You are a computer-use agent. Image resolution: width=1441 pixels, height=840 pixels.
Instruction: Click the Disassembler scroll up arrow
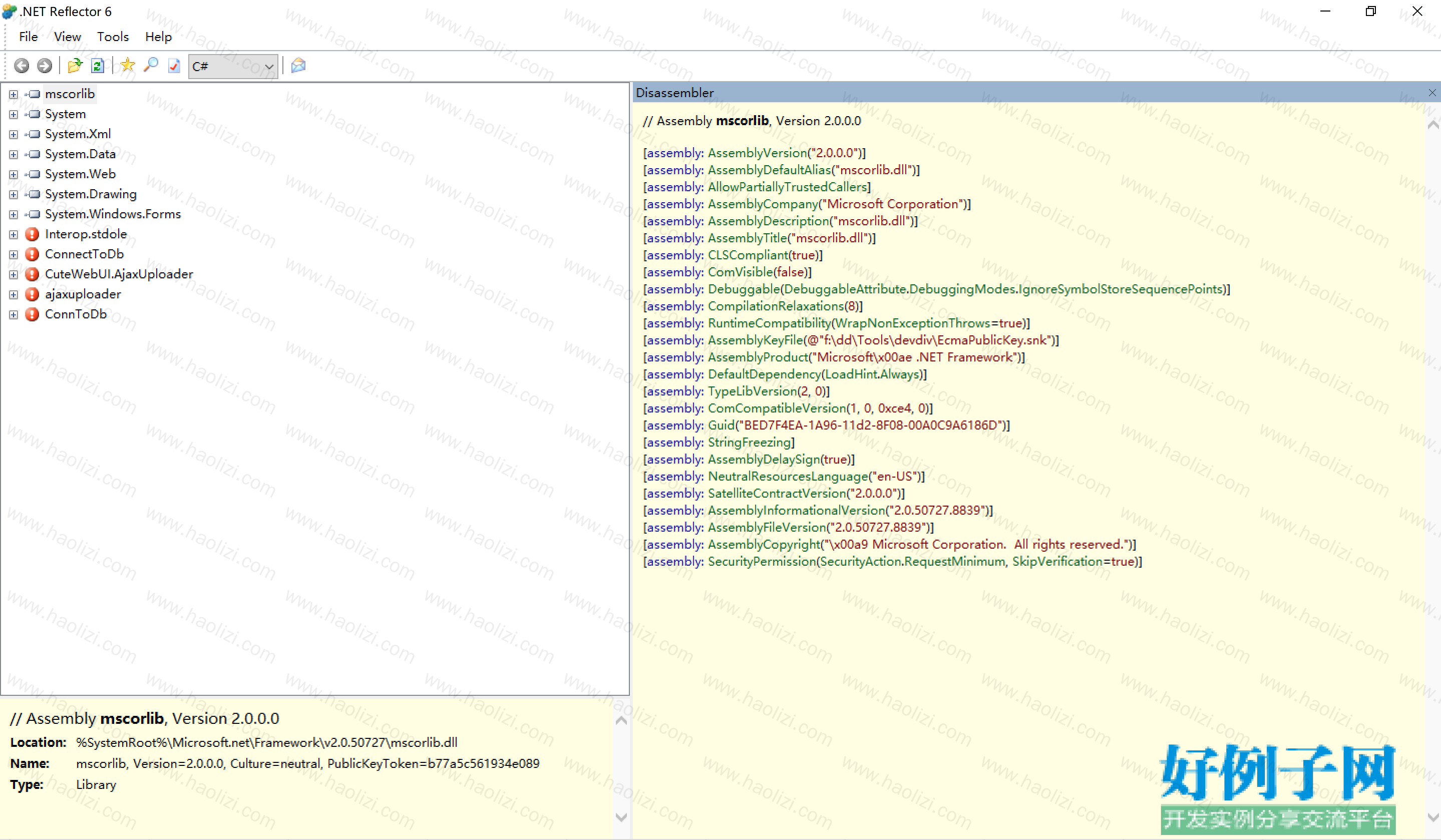1433,125
